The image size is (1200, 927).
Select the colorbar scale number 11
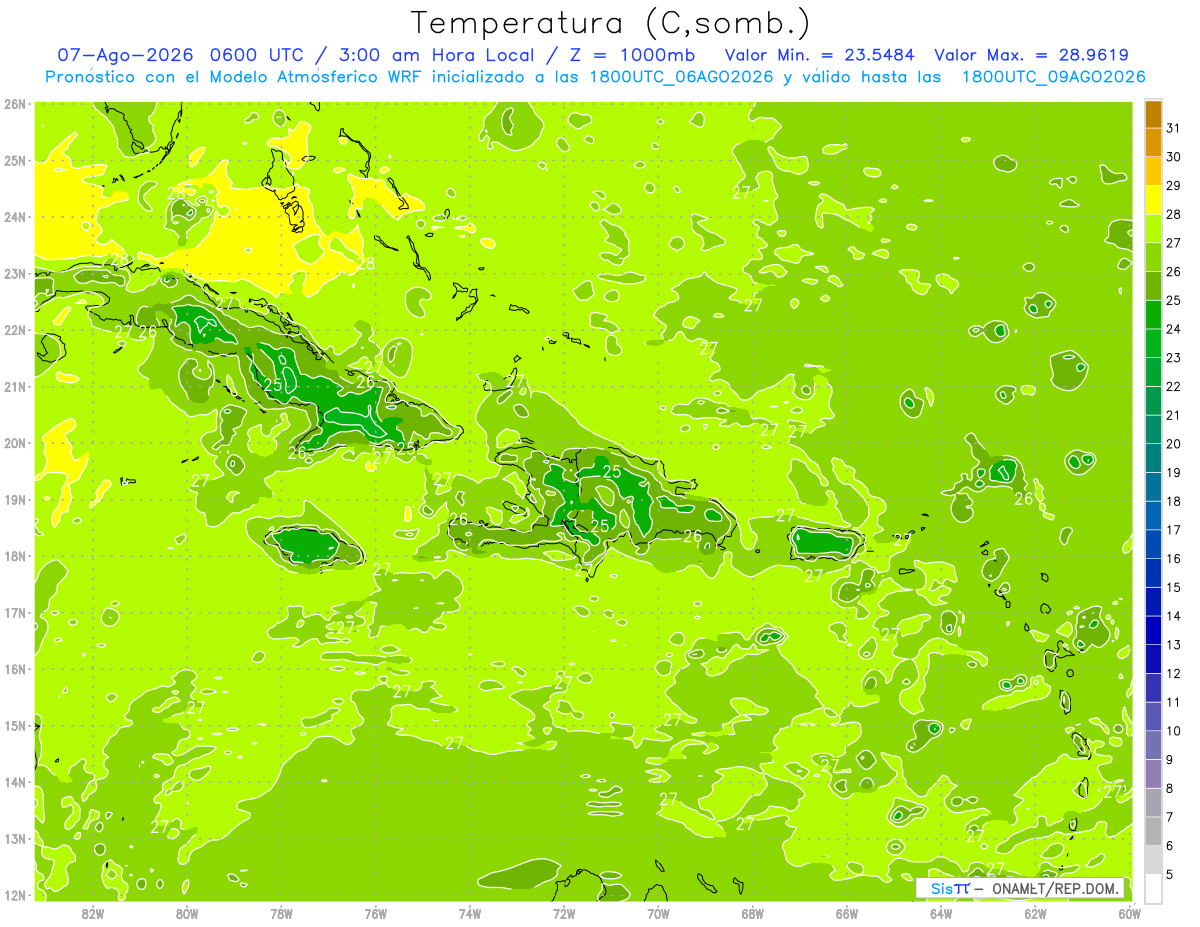(x=1173, y=703)
